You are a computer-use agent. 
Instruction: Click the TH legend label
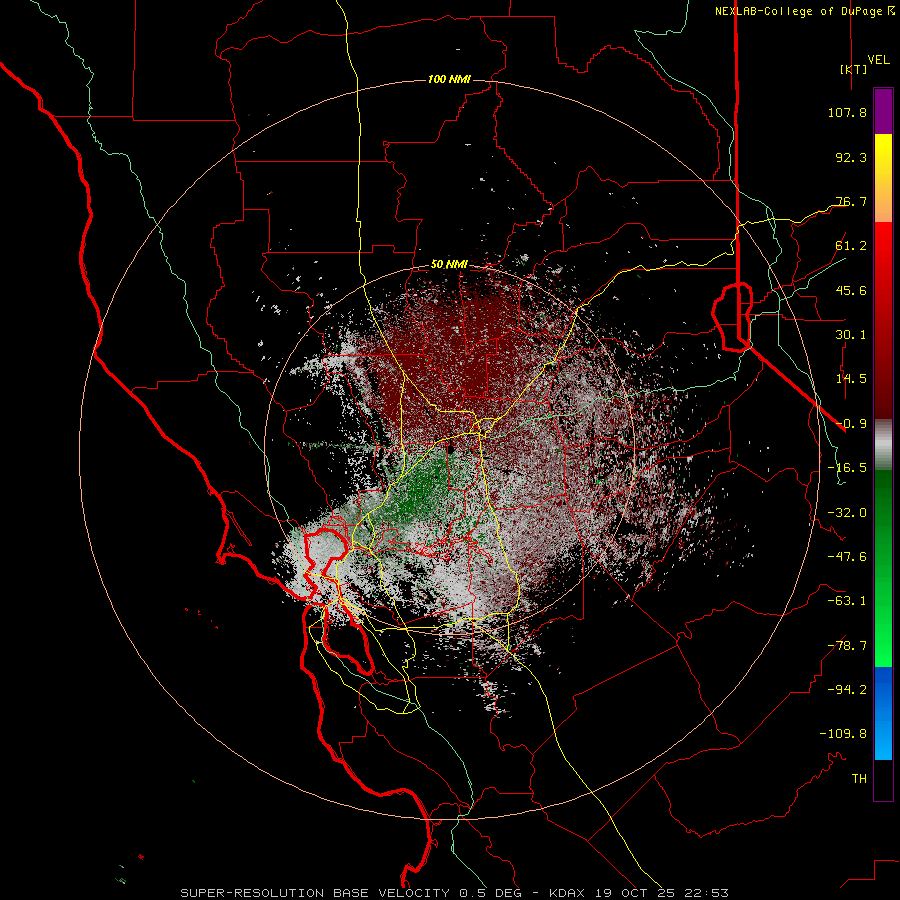(859, 779)
